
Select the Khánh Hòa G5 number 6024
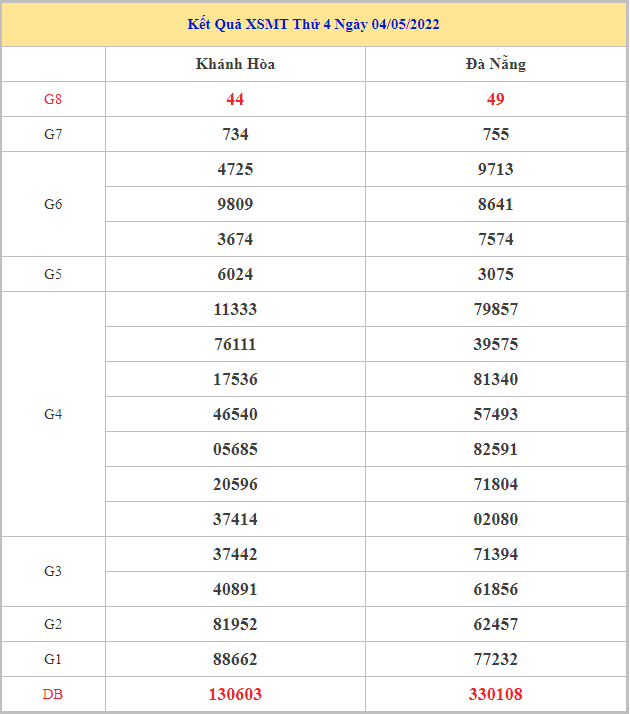click(235, 274)
